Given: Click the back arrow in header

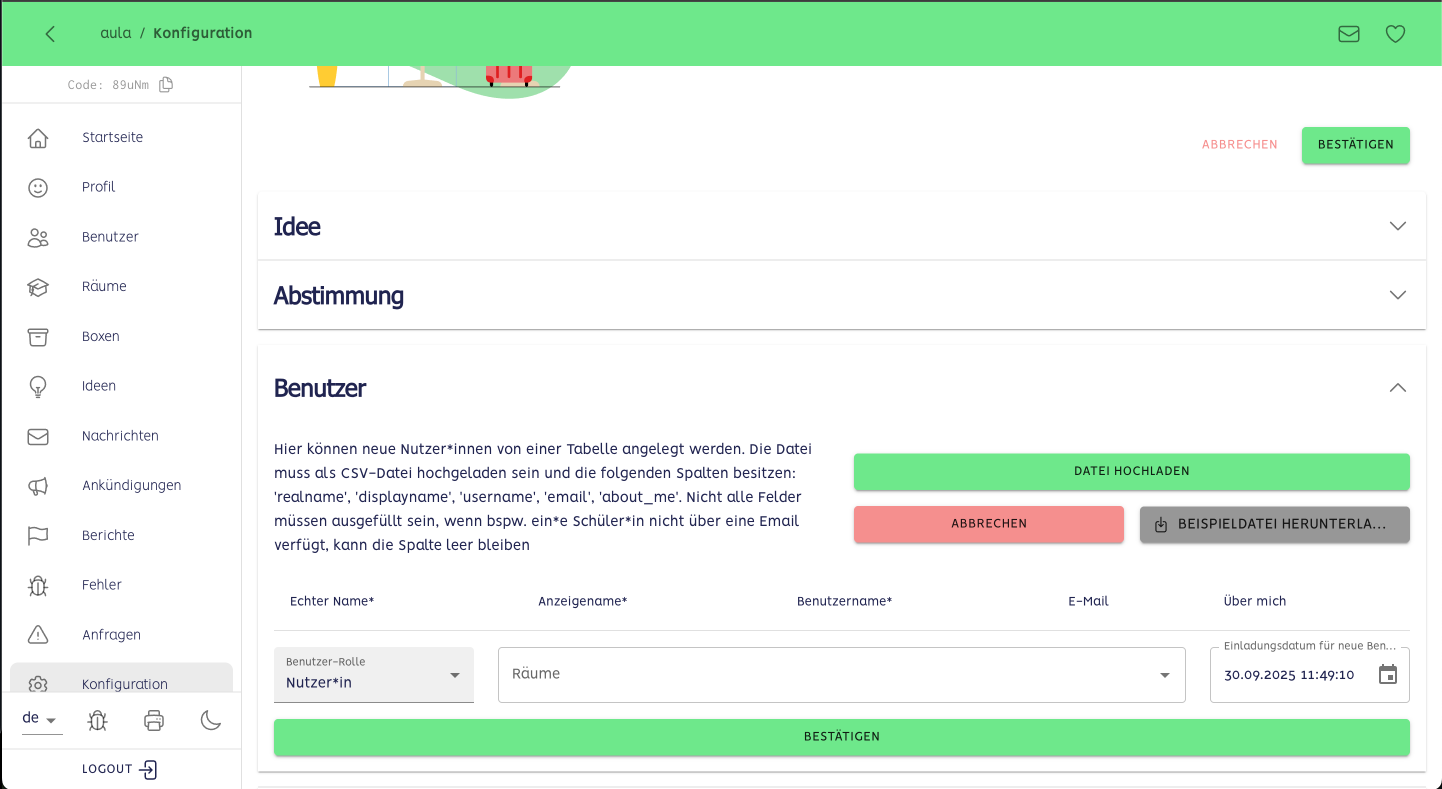Looking at the screenshot, I should (x=50, y=34).
